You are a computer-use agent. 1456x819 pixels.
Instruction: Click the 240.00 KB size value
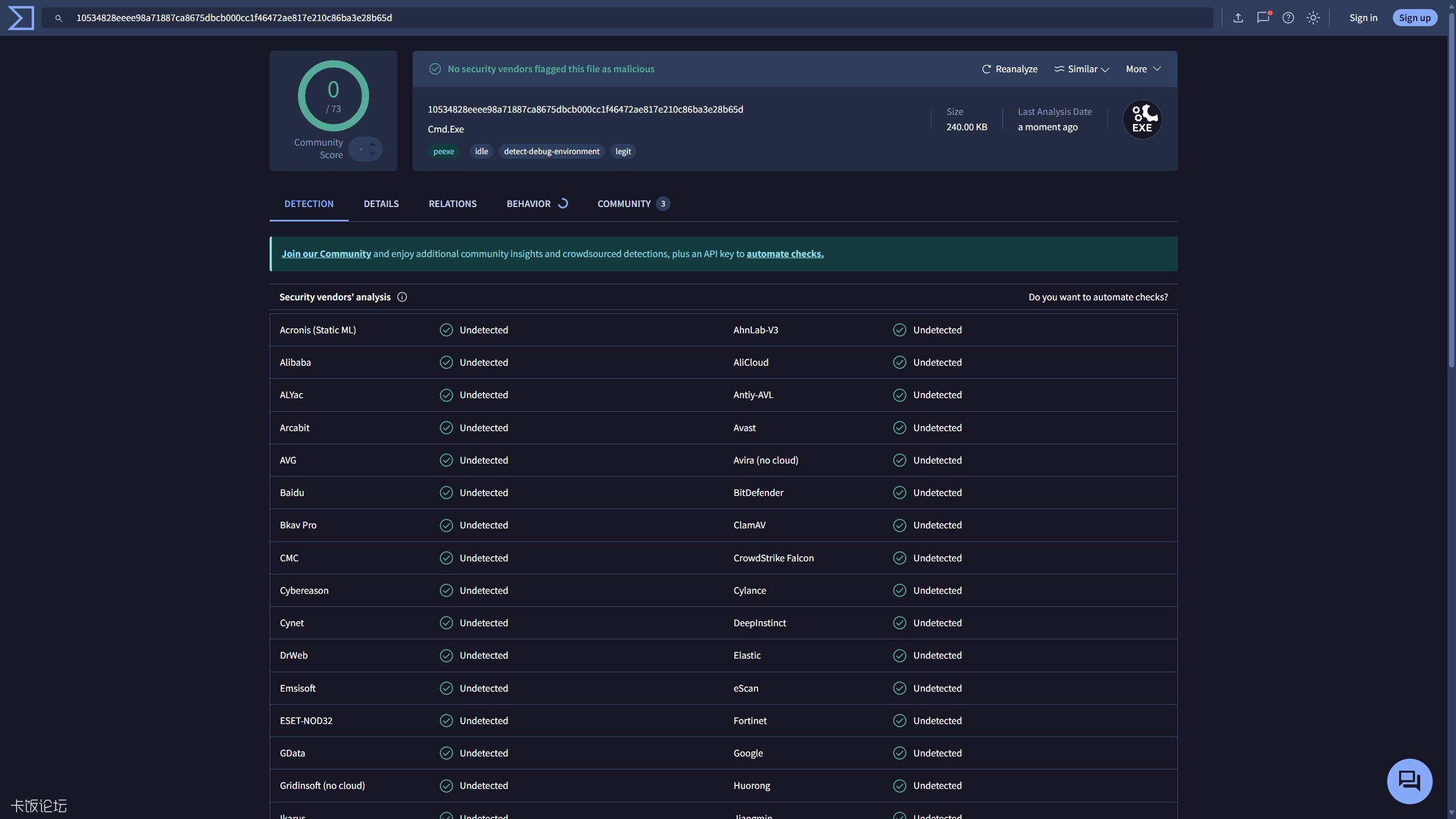[x=967, y=127]
